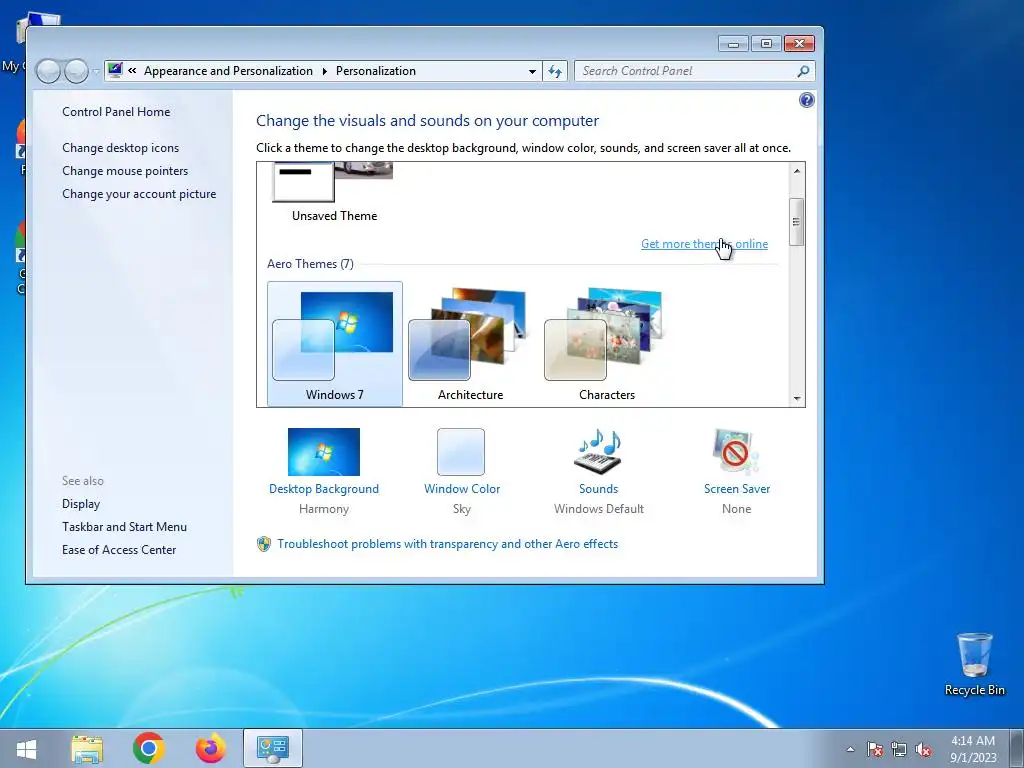The image size is (1024, 768).
Task: Click the theme list scrollbar thumb
Action: click(797, 222)
